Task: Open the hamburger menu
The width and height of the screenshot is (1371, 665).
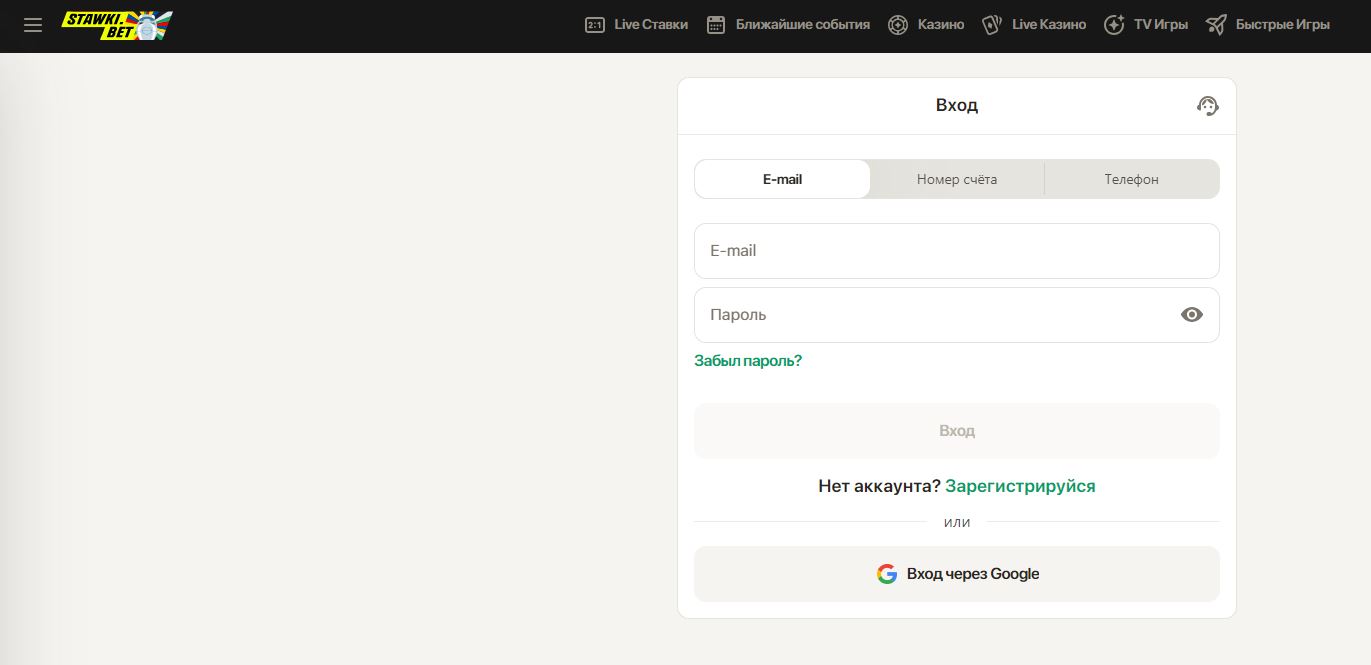Action: [33, 25]
